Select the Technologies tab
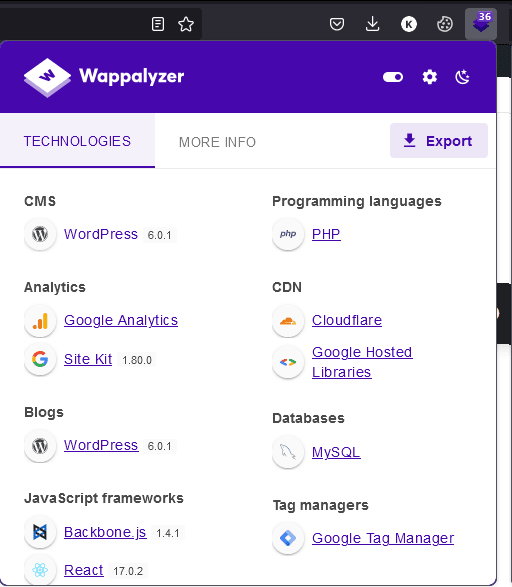Image resolution: width=512 pixels, height=587 pixels. 77,141
